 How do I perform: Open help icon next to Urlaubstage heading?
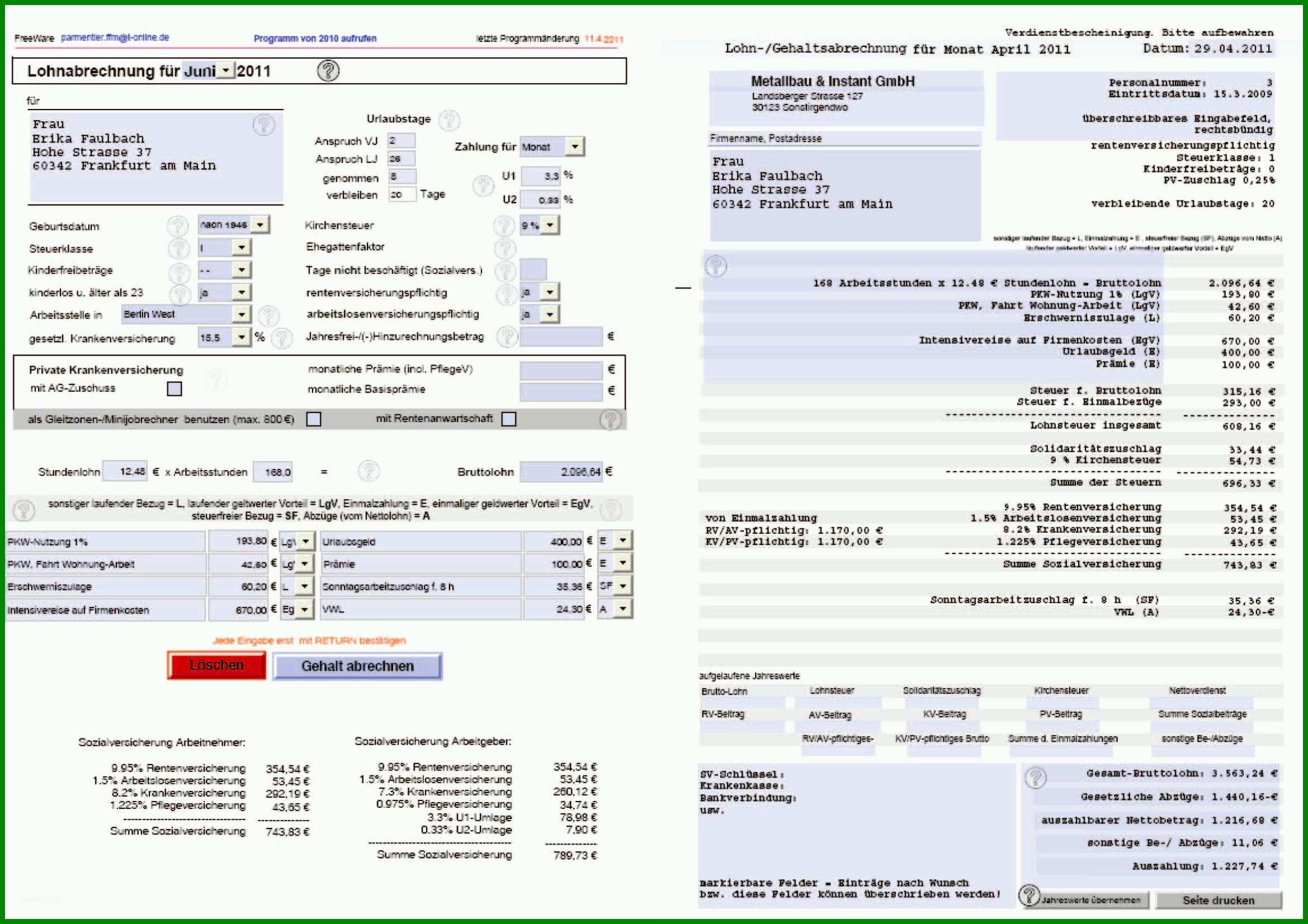(449, 120)
